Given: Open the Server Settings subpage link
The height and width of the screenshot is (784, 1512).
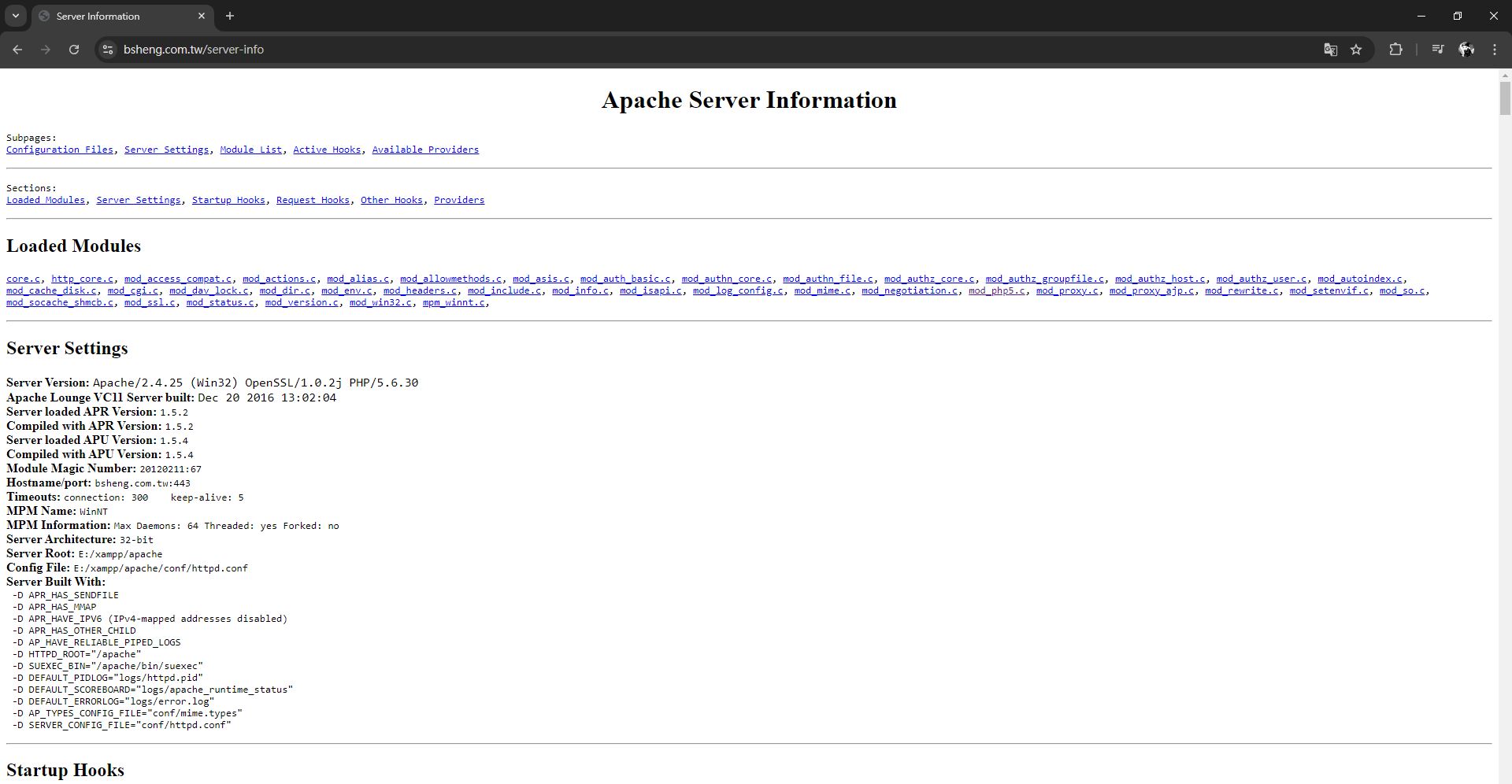Looking at the screenshot, I should click(167, 150).
